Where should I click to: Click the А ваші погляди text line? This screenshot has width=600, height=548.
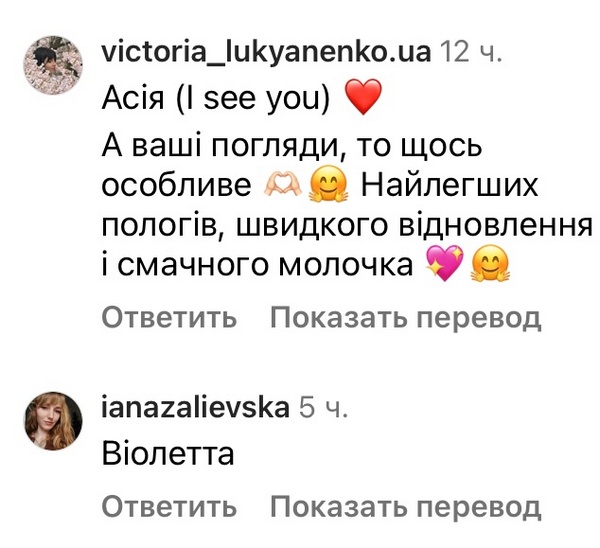coord(292,147)
